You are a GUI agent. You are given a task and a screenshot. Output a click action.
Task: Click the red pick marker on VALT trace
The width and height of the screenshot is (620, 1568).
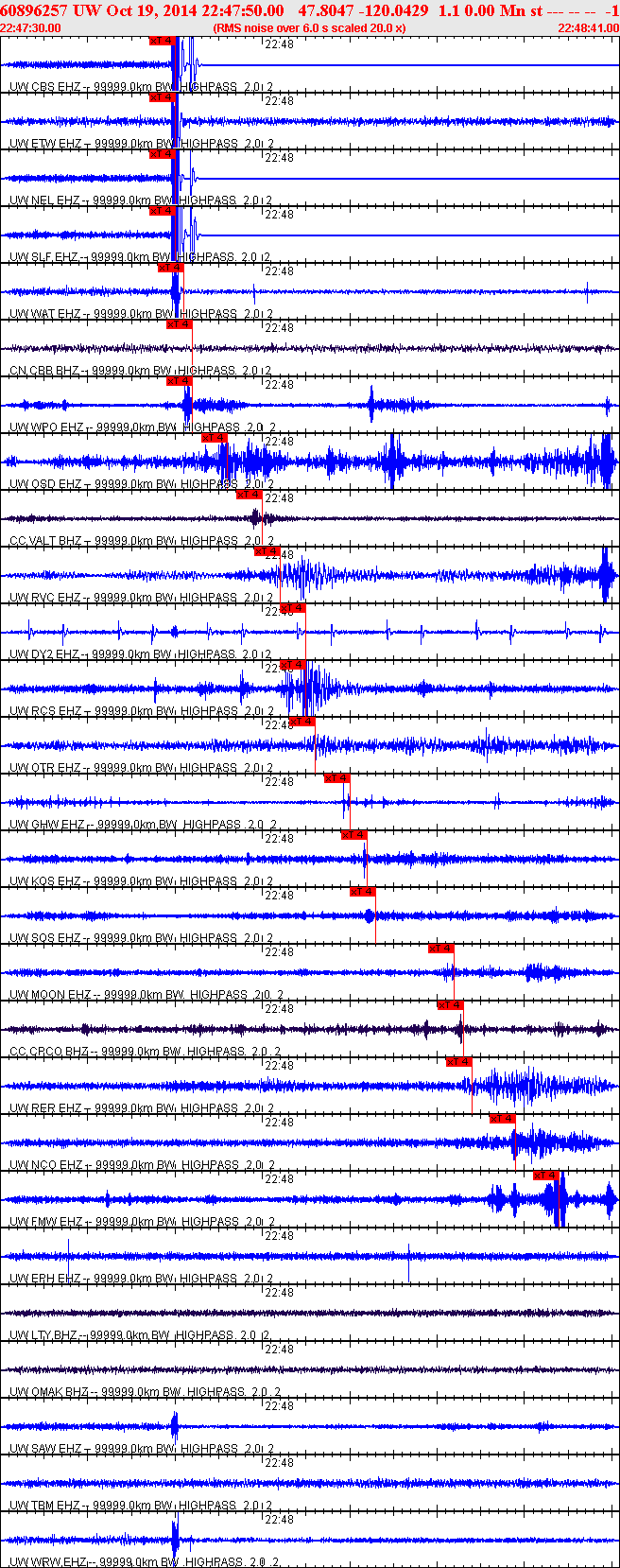tap(249, 495)
